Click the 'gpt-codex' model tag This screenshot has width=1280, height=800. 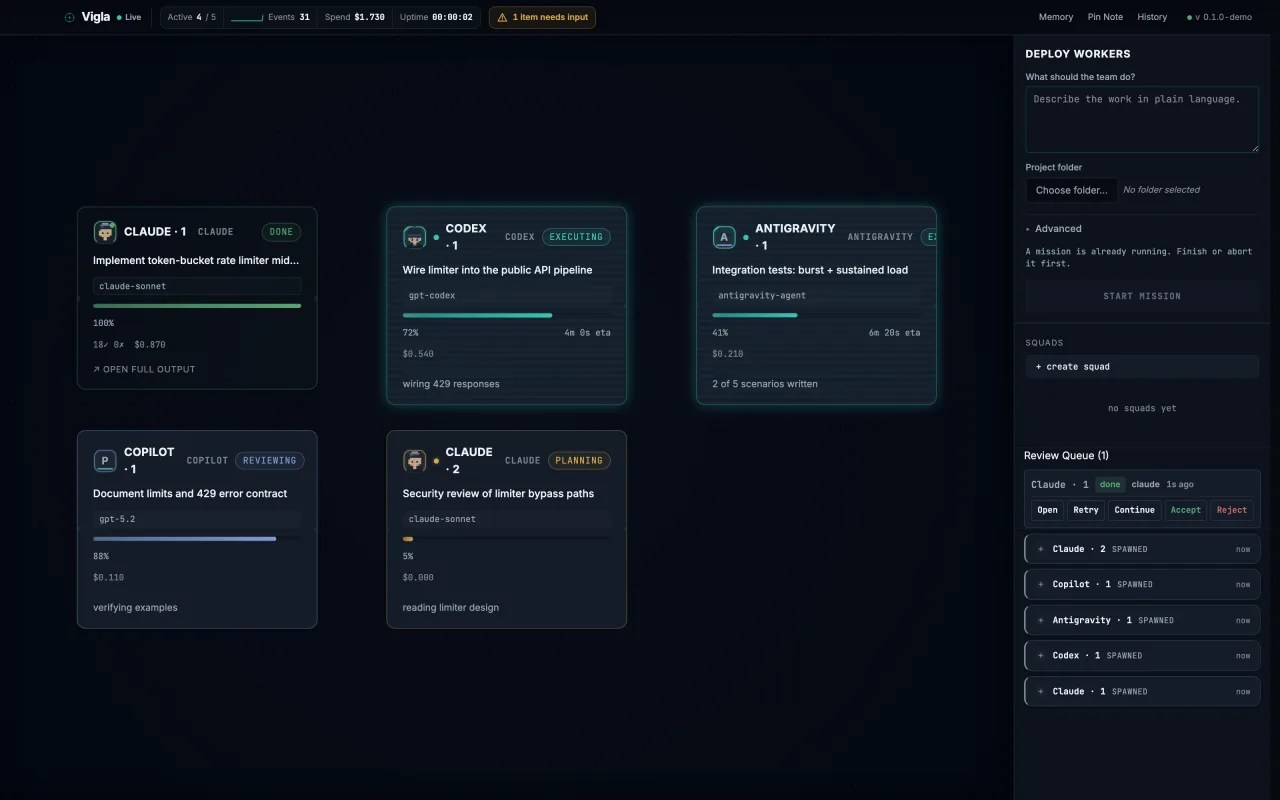coord(506,296)
